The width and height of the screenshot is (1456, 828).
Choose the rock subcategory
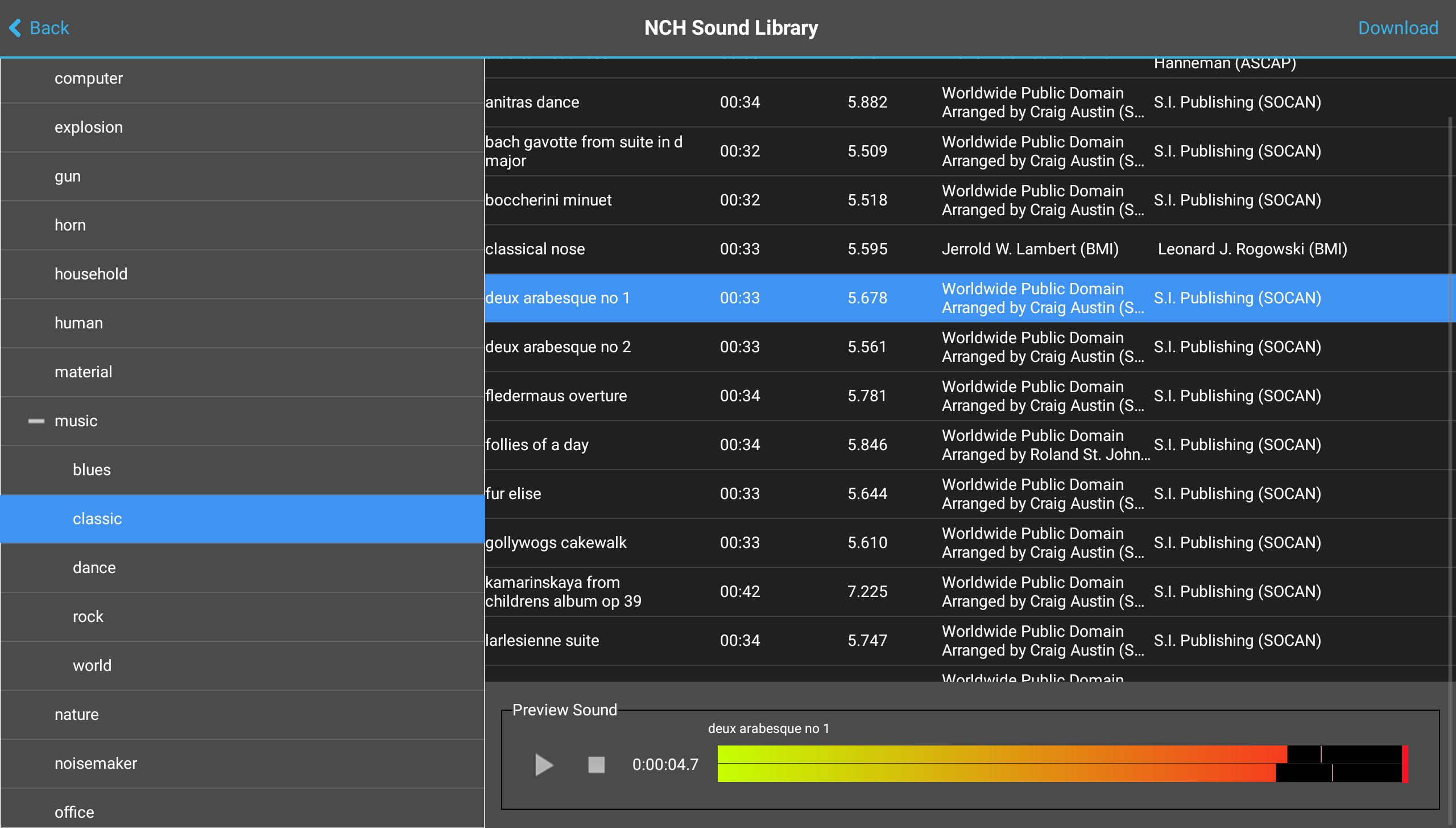[x=242, y=617]
